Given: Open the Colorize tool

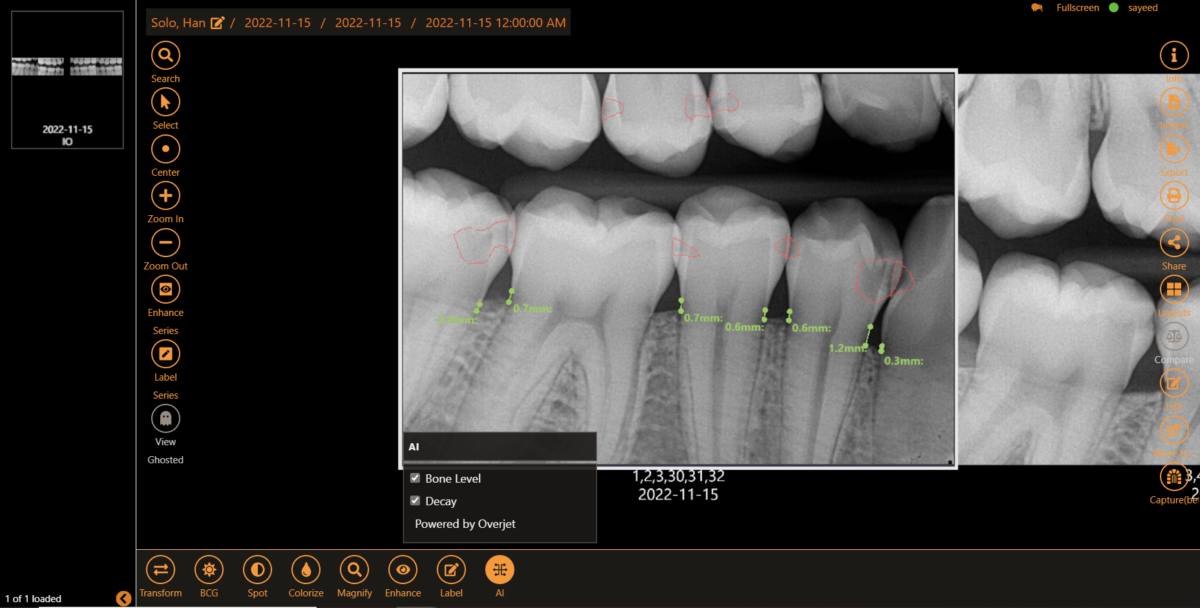Looking at the screenshot, I should (x=305, y=570).
